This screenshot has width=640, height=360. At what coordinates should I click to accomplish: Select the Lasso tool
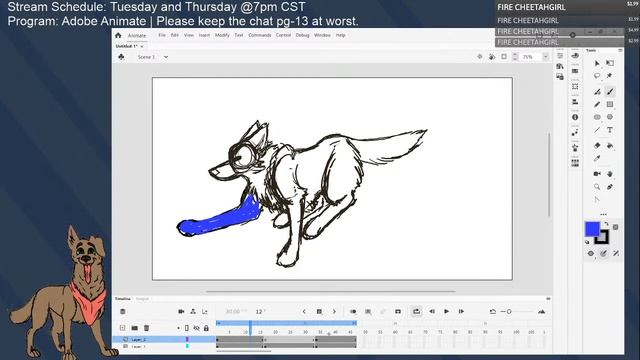pyautogui.click(x=597, y=76)
